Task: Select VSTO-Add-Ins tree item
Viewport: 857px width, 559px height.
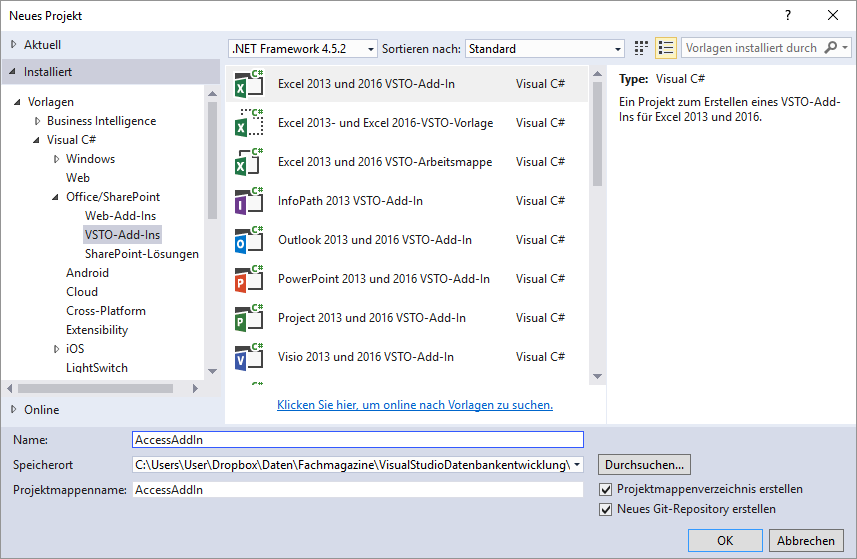Action: coord(122,235)
